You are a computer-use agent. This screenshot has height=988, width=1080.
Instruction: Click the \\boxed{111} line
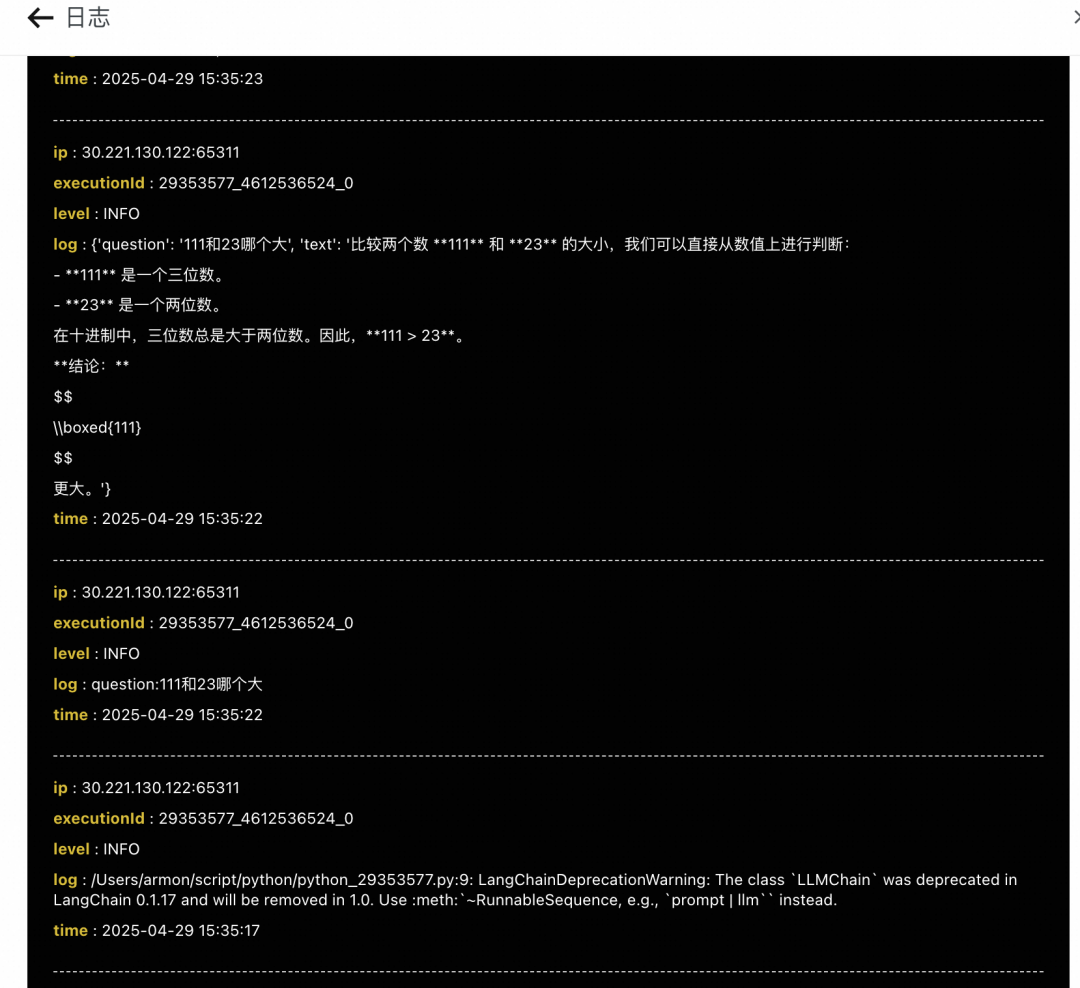tap(97, 427)
